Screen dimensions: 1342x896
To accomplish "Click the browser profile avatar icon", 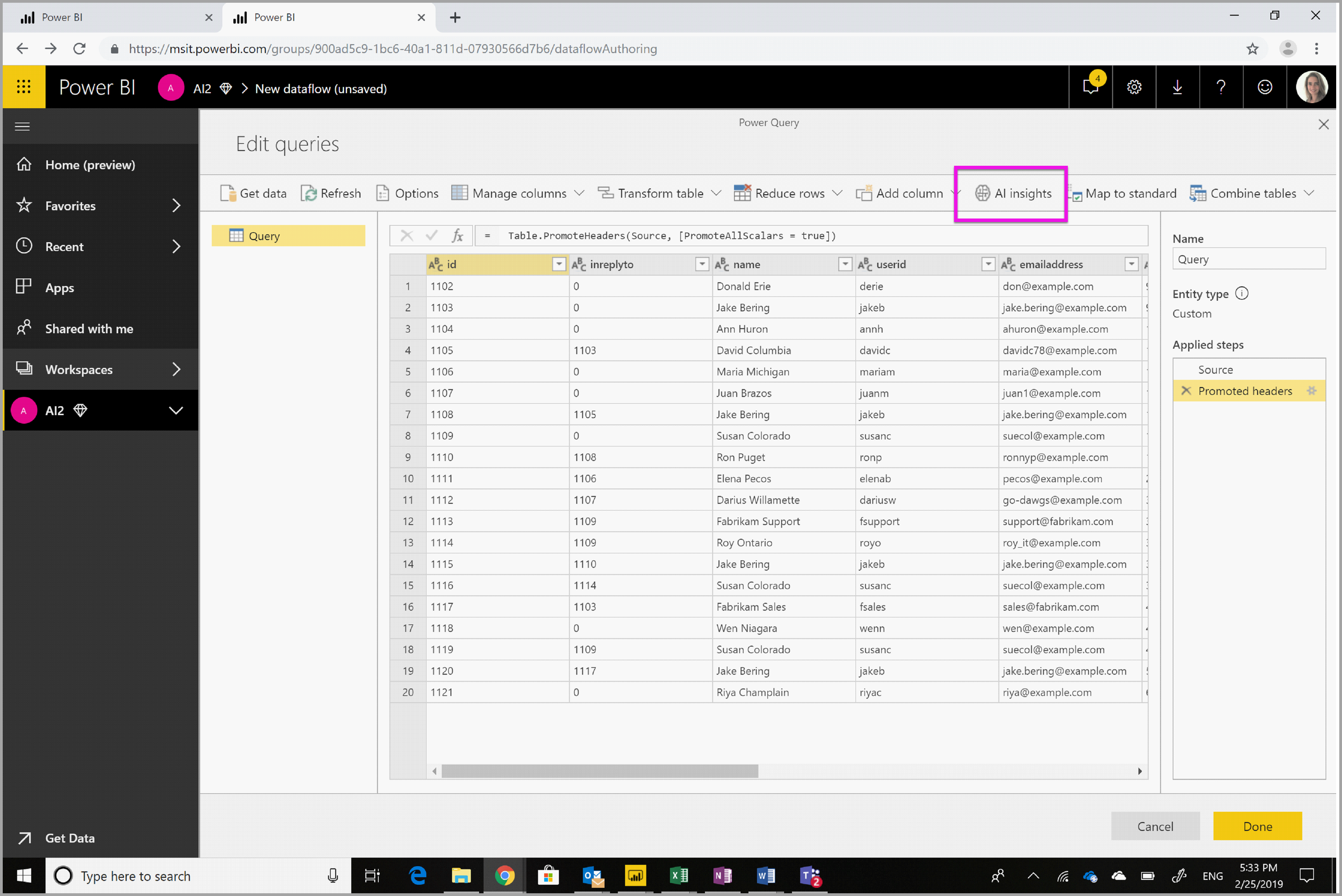I will pos(1288,49).
